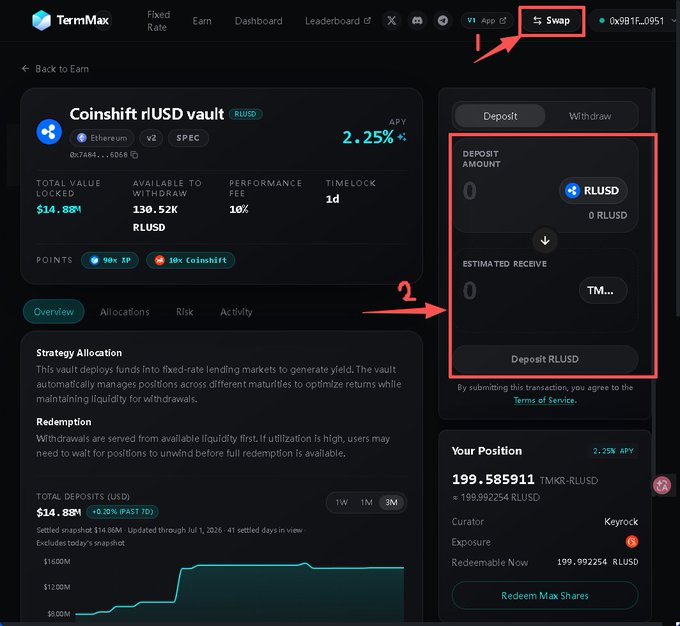Select the Risk tab

tap(185, 311)
